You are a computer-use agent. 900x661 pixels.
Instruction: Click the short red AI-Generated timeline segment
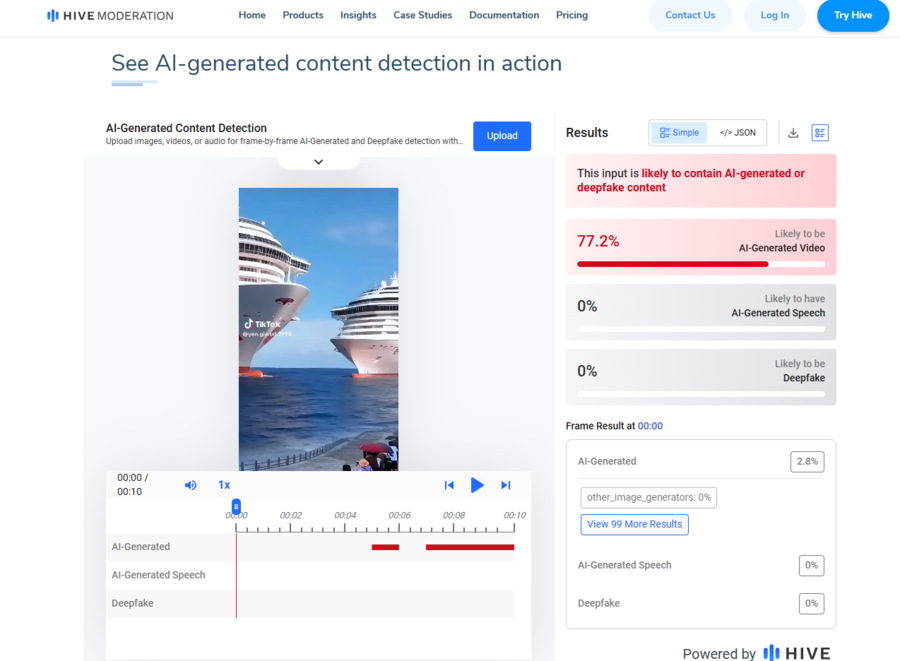click(385, 547)
